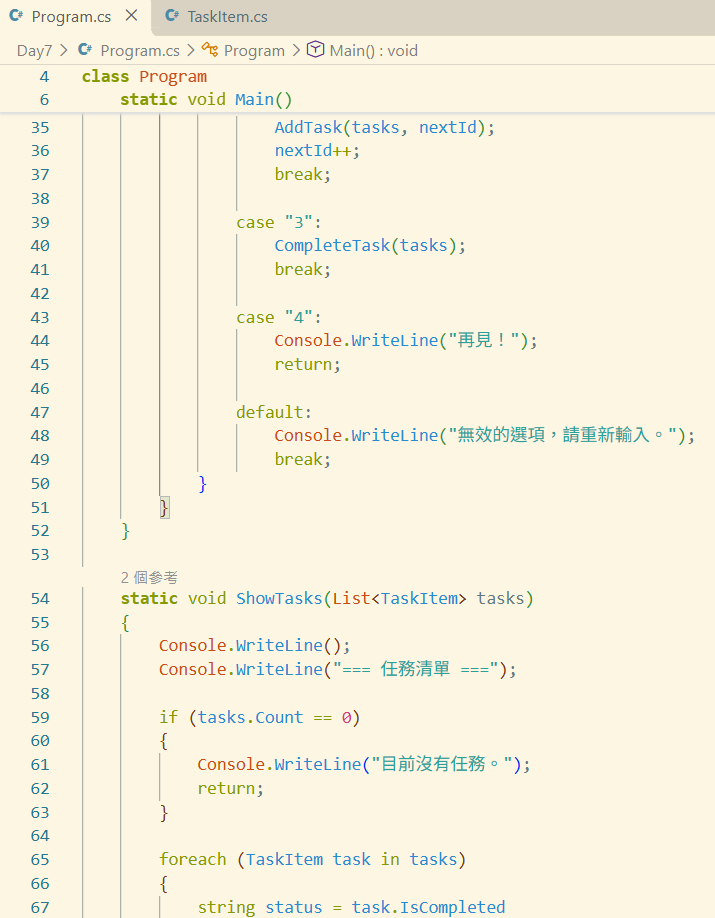This screenshot has height=918, width=715.
Task: Click return statement on line 62
Action: coord(231,789)
